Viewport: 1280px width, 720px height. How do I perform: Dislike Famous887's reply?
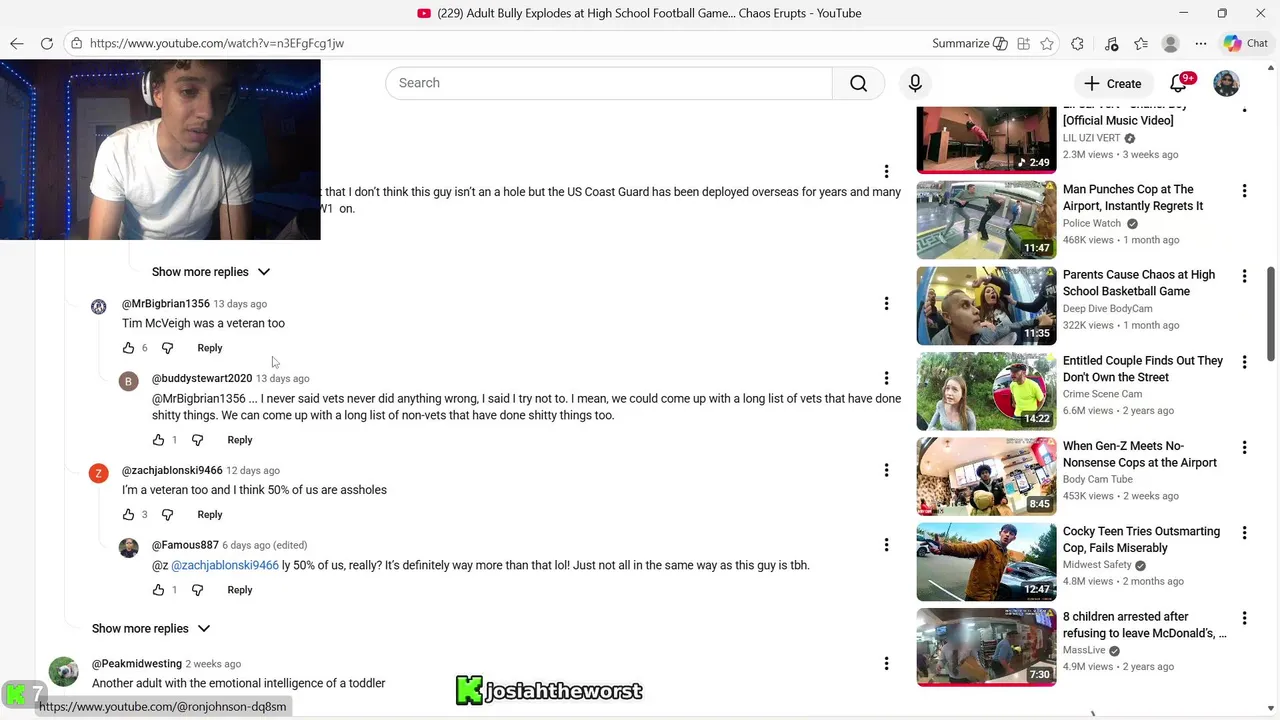pos(197,590)
